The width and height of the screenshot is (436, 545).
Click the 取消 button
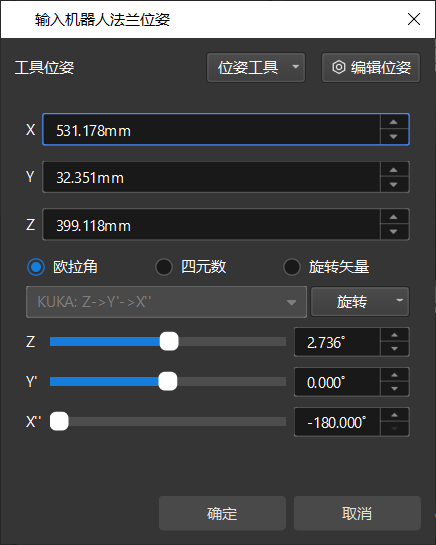click(x=357, y=513)
